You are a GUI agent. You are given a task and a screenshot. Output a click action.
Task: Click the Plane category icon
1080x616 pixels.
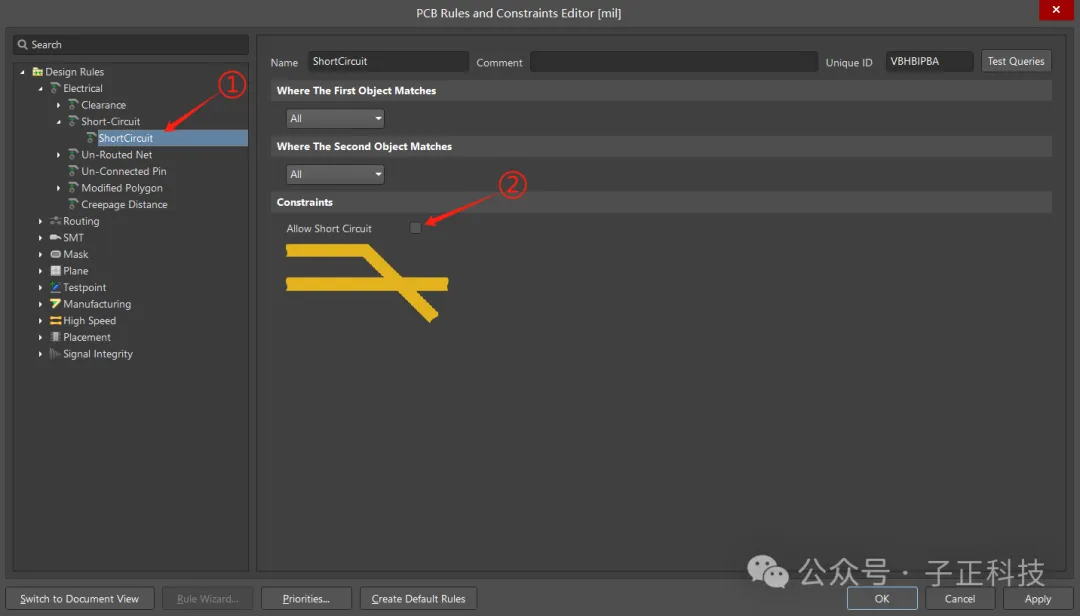55,271
